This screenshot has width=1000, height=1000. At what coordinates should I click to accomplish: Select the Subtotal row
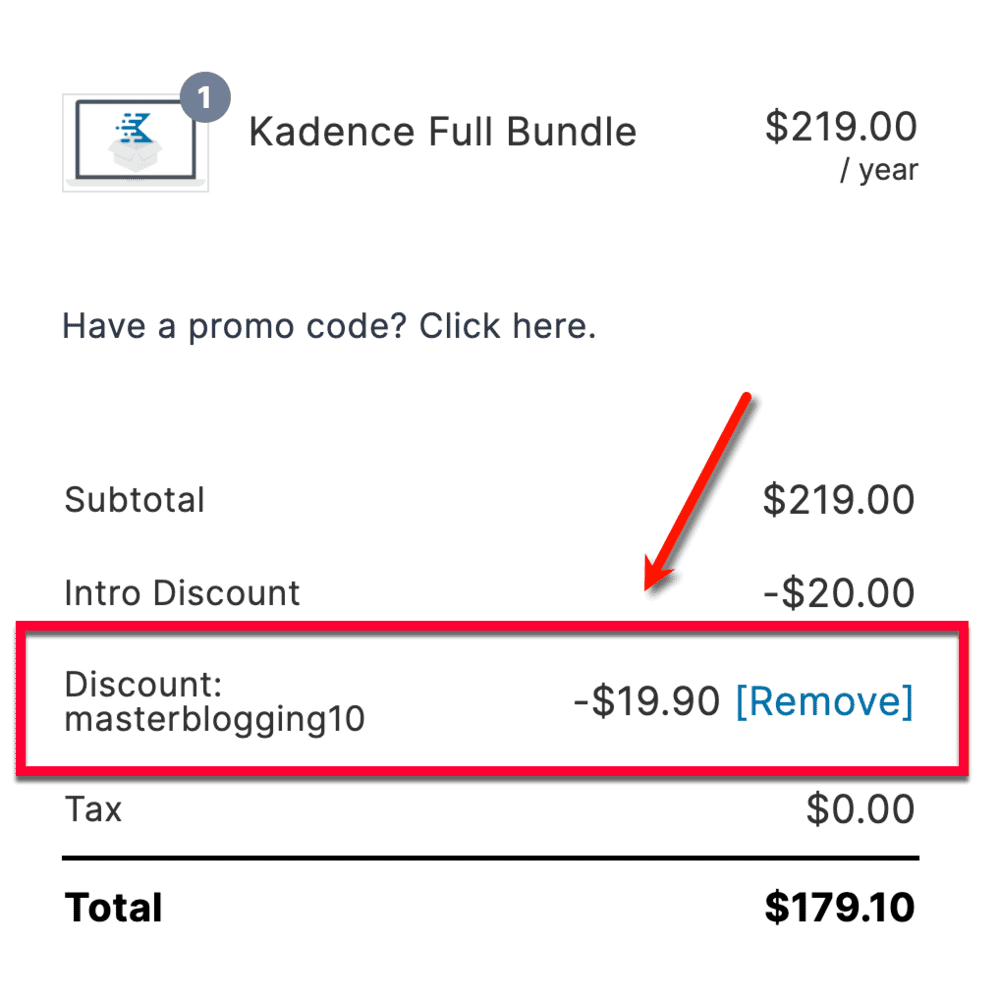tap(135, 499)
